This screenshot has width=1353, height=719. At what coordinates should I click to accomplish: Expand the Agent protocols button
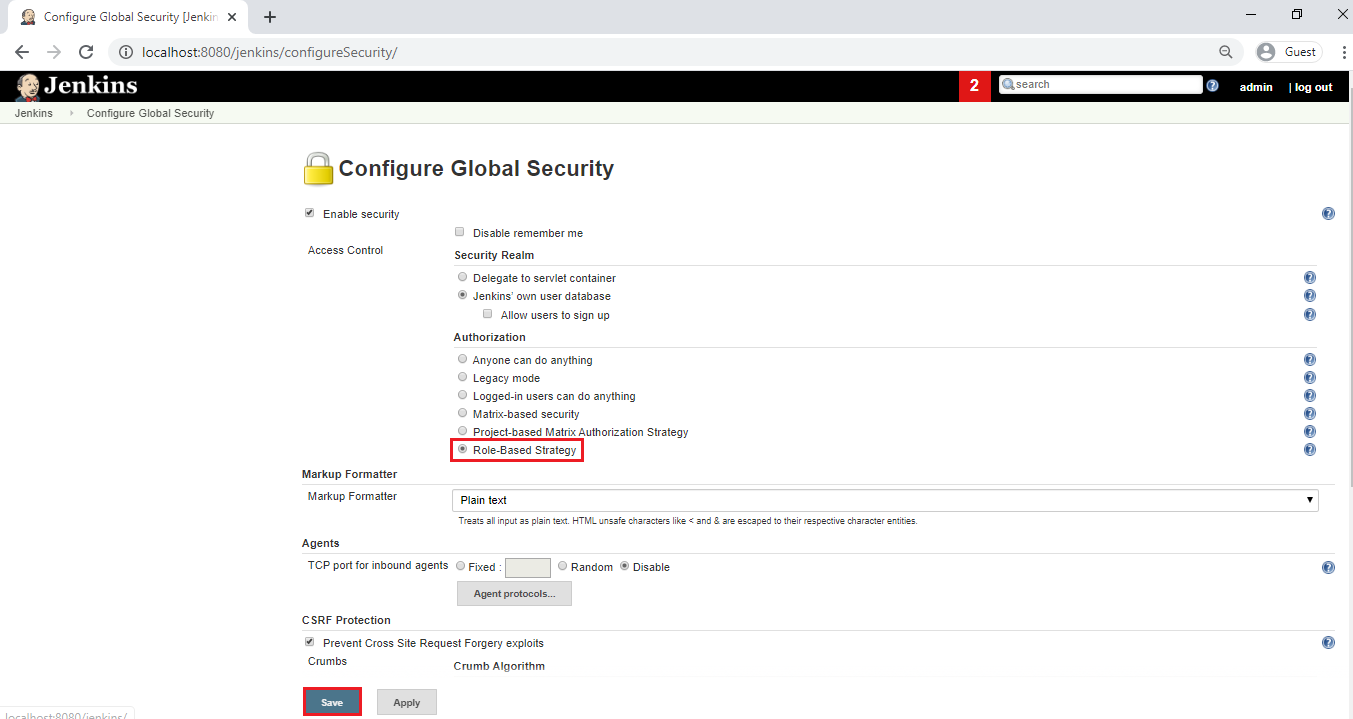514,594
